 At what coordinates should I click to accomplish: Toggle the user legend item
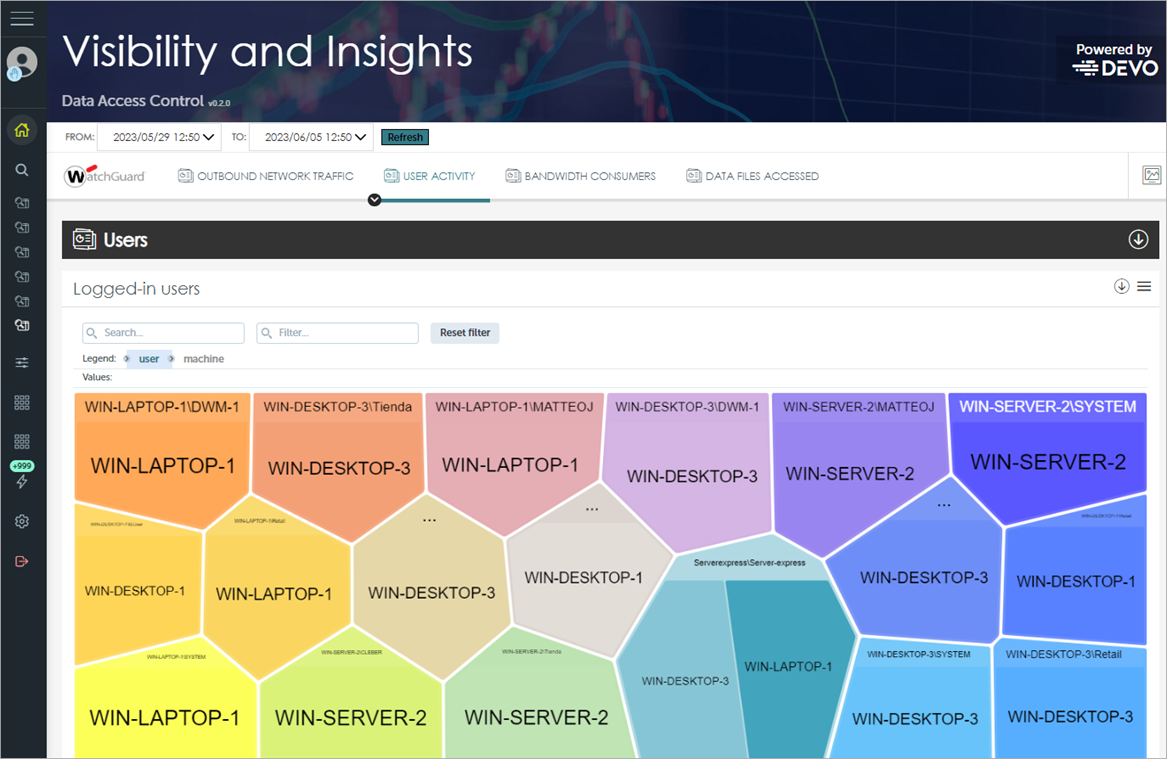coord(148,359)
